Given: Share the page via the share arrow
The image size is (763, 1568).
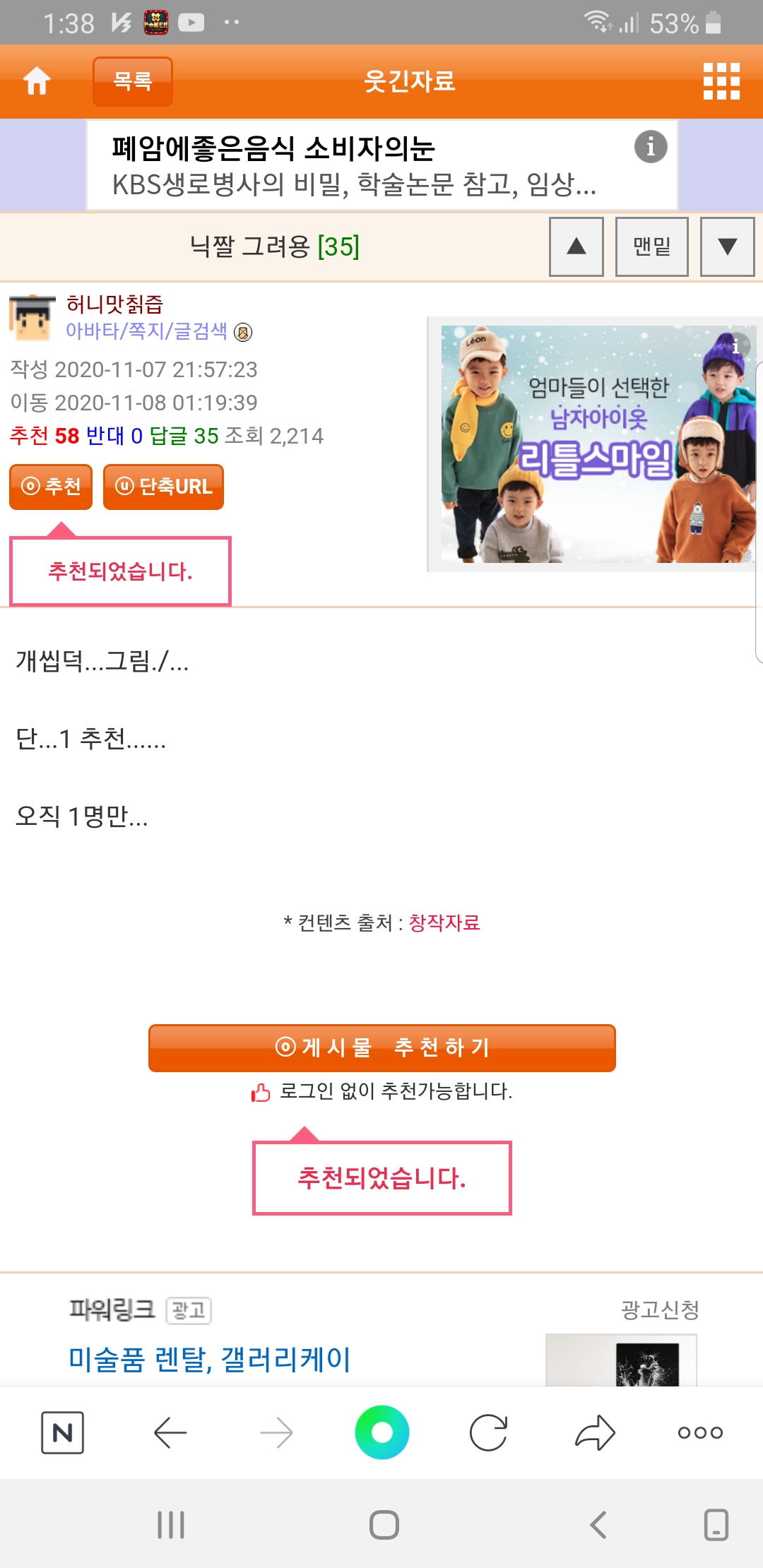Looking at the screenshot, I should 595,1432.
